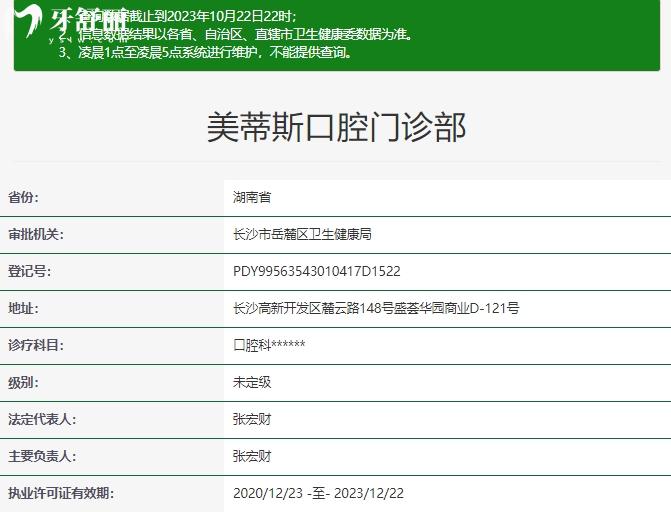This screenshot has height=512, width=671.
Task: Click registration number PDY99563543010417D1522
Action: [x=317, y=271]
